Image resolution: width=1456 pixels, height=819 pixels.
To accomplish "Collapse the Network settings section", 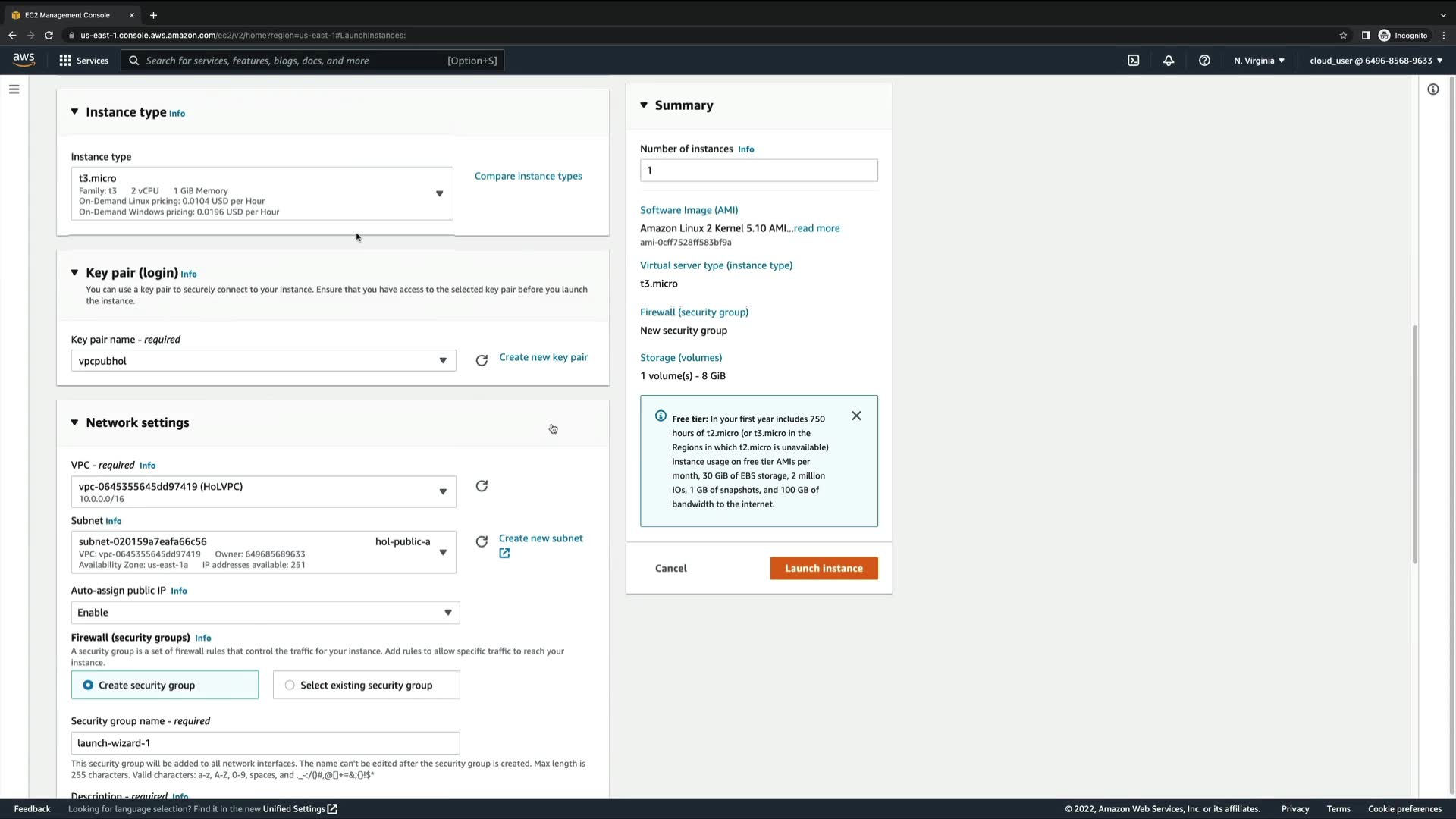I will (74, 422).
